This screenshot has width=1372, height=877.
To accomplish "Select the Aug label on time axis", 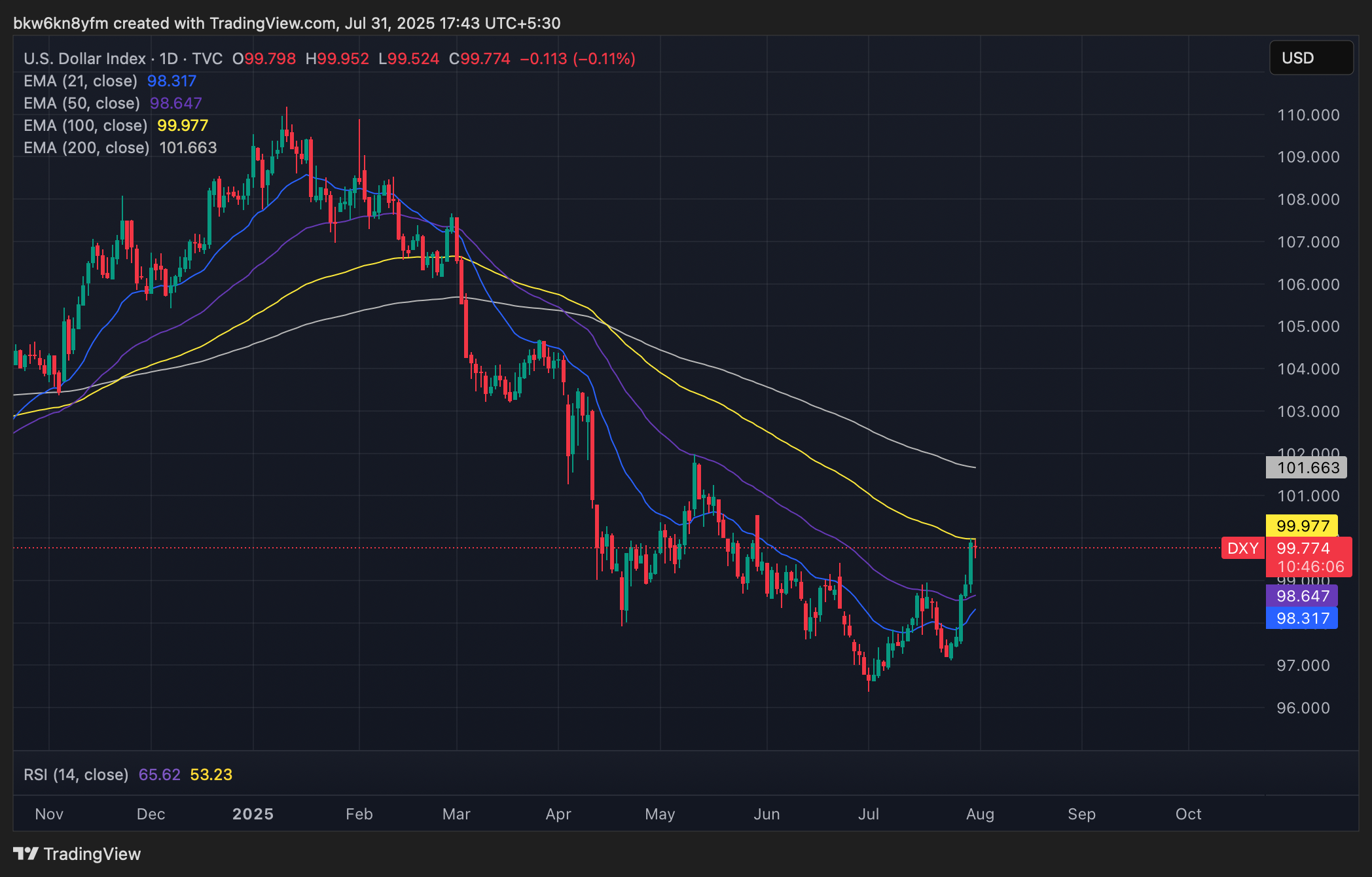I will pos(980,814).
